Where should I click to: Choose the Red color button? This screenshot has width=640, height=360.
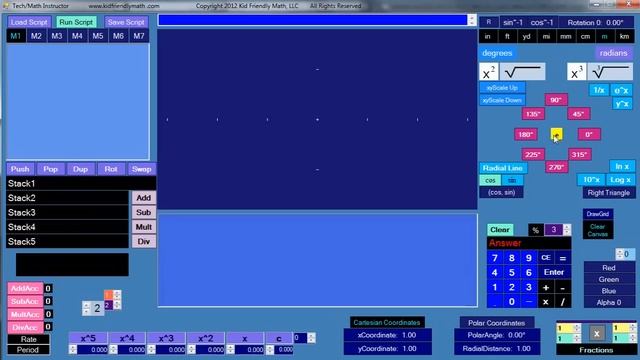pyautogui.click(x=609, y=268)
